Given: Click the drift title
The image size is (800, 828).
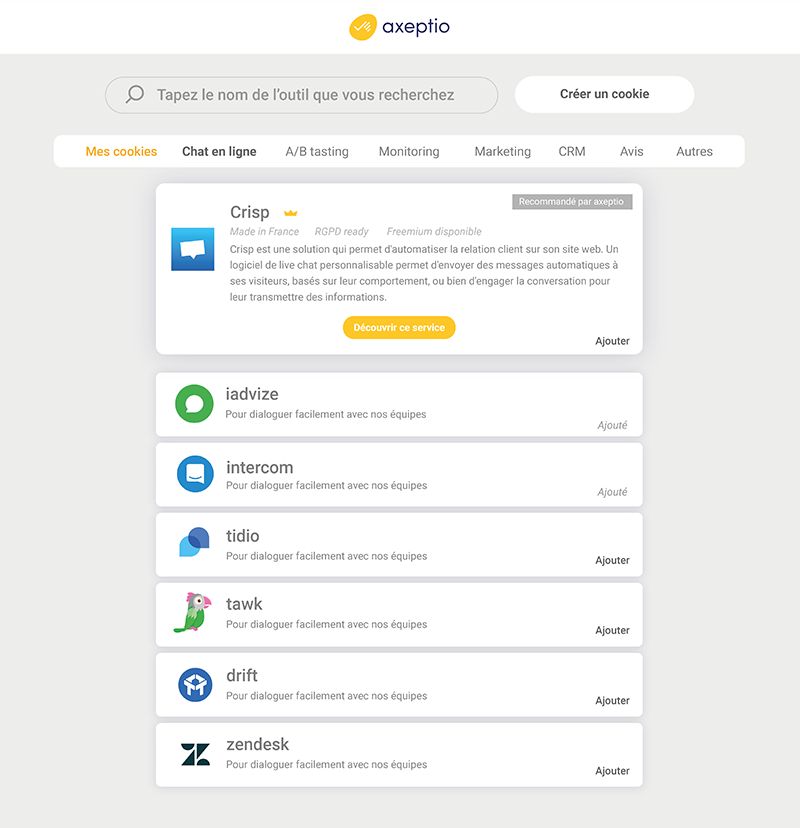Looking at the screenshot, I should point(242,675).
